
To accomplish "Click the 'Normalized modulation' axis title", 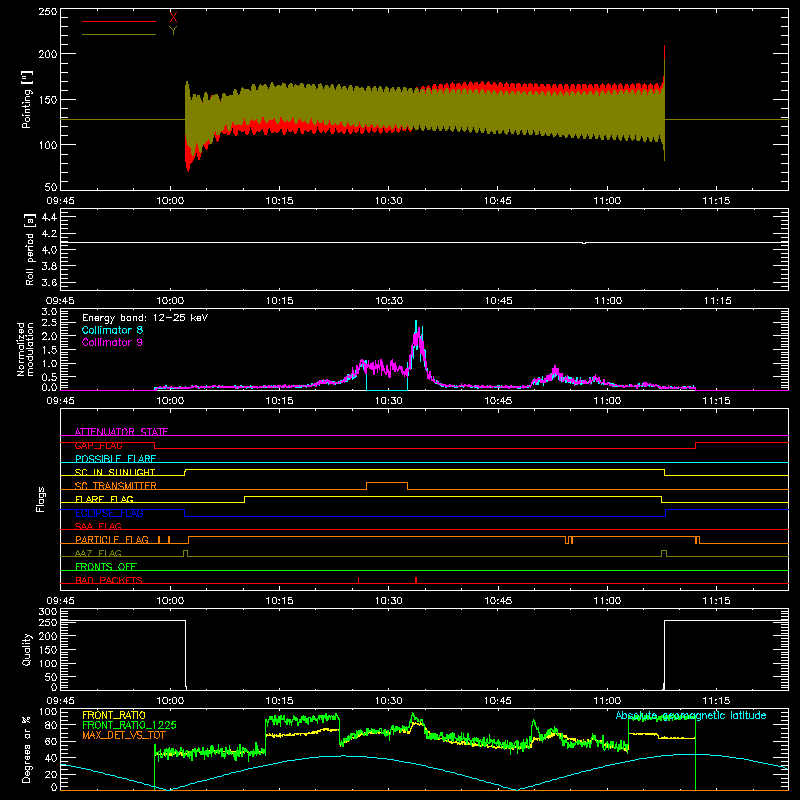I will click(25, 349).
